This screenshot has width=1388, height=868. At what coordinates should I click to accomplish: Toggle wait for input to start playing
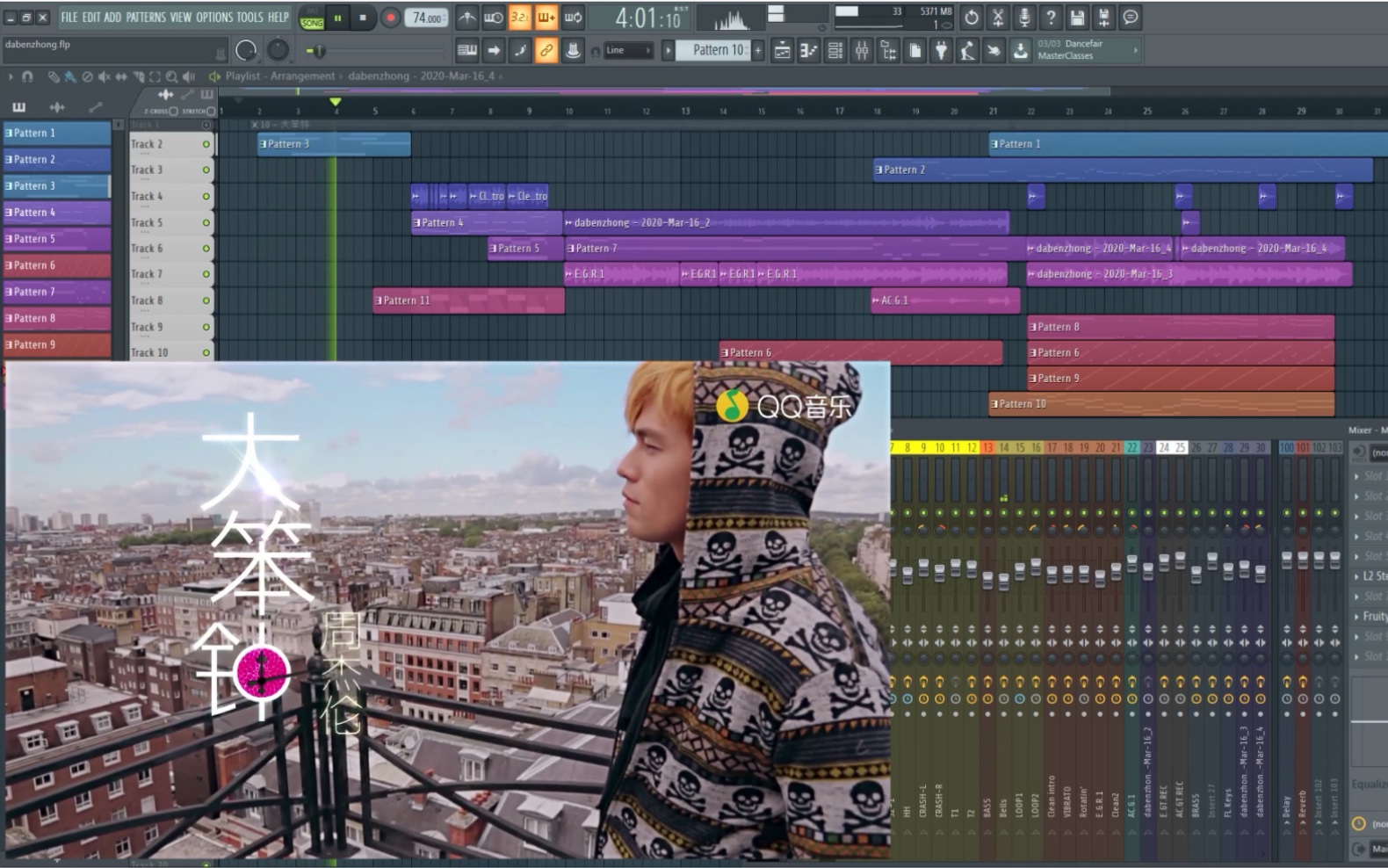point(494,17)
